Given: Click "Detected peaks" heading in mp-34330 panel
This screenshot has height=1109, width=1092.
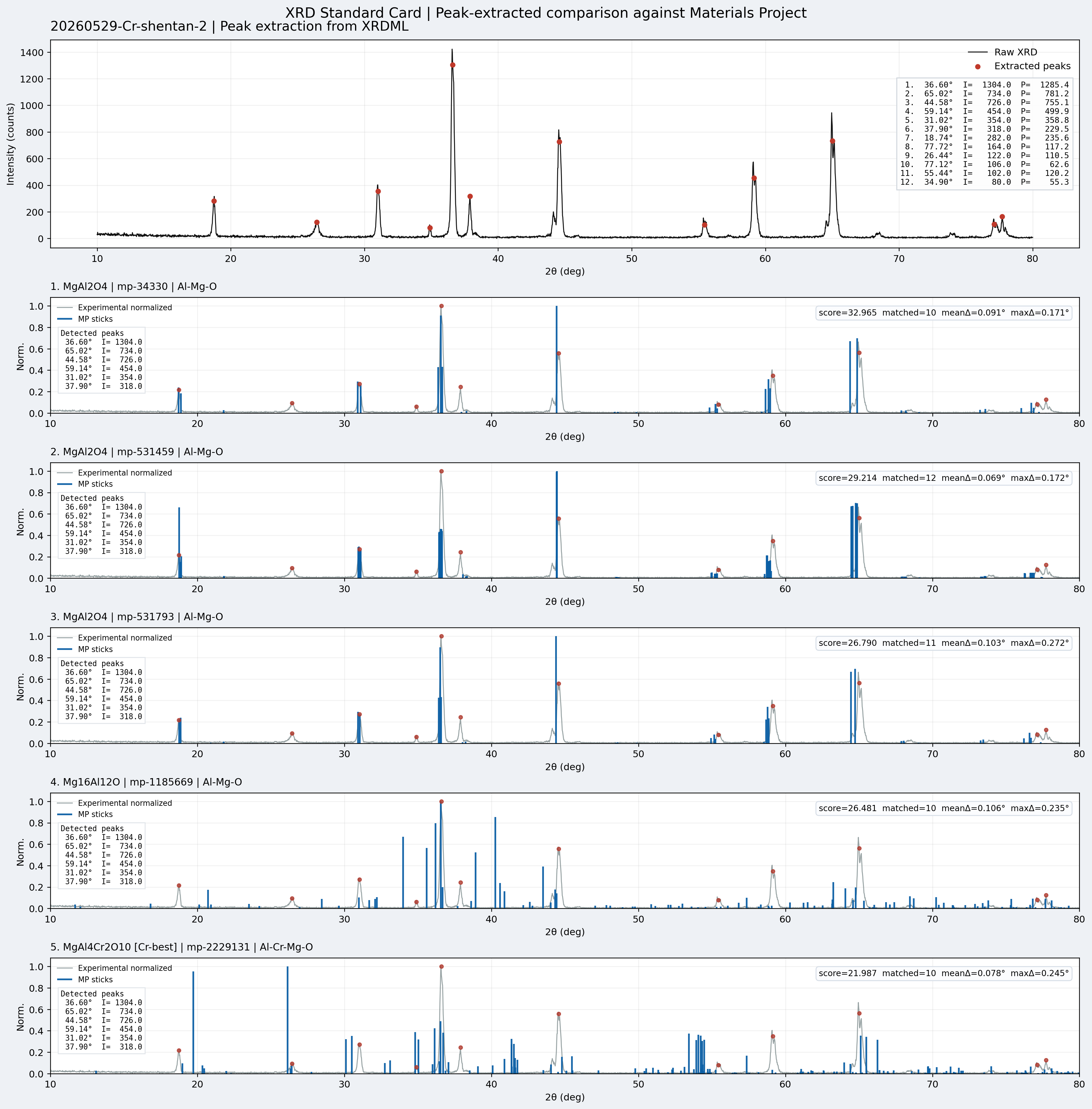Looking at the screenshot, I should tap(92, 333).
